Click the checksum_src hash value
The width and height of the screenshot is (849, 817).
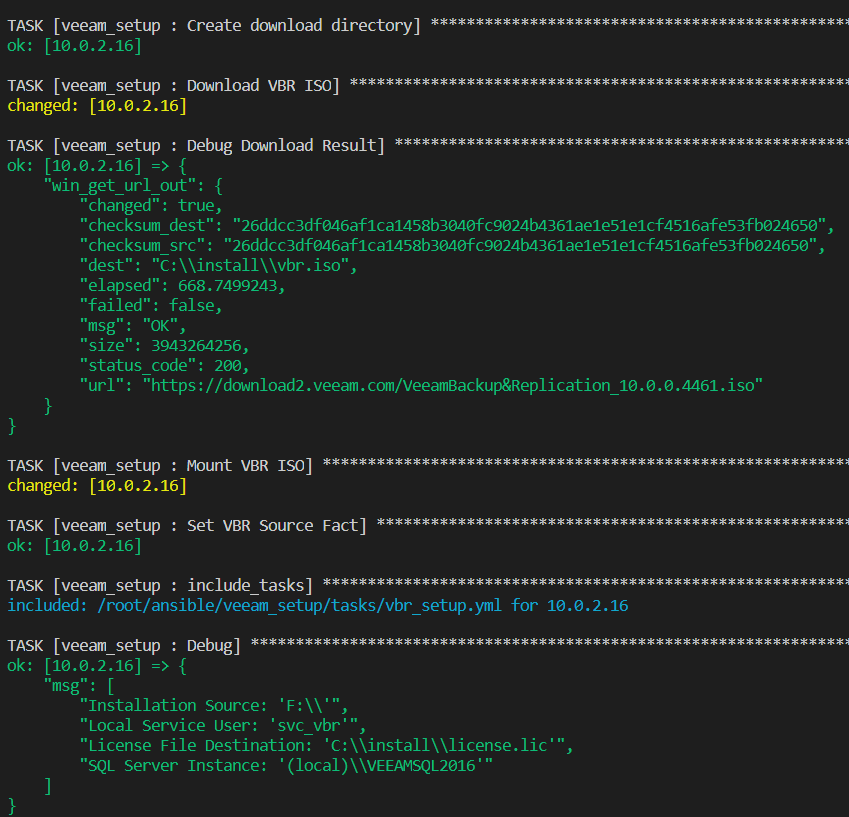pyautogui.click(x=523, y=245)
